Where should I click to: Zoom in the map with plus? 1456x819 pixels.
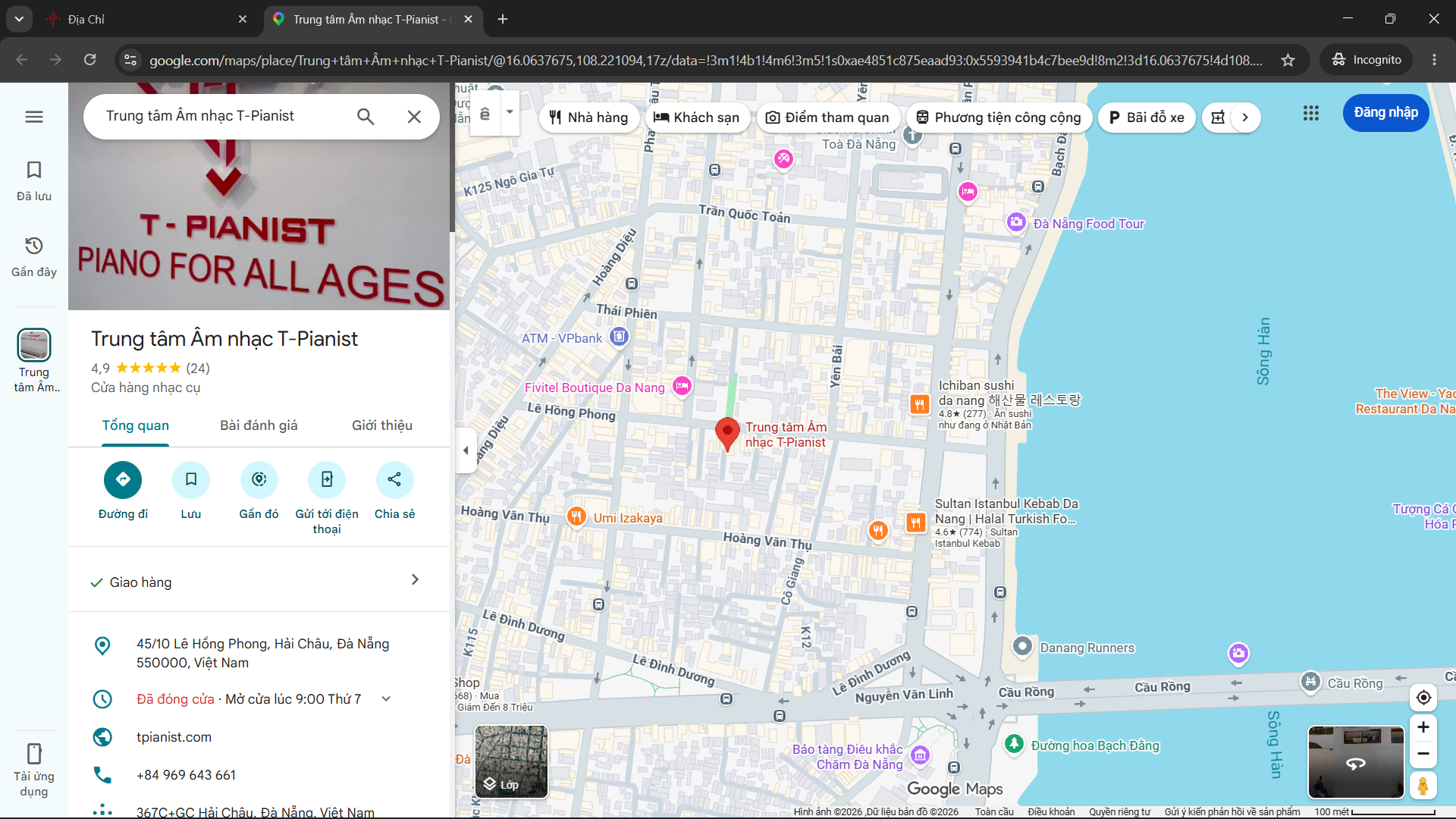pos(1423,727)
